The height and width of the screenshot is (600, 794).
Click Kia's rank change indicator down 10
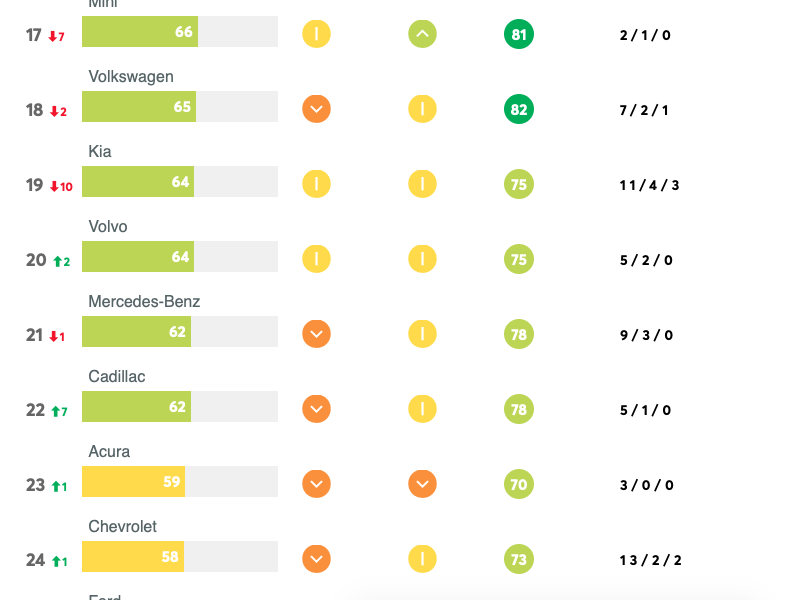[61, 186]
